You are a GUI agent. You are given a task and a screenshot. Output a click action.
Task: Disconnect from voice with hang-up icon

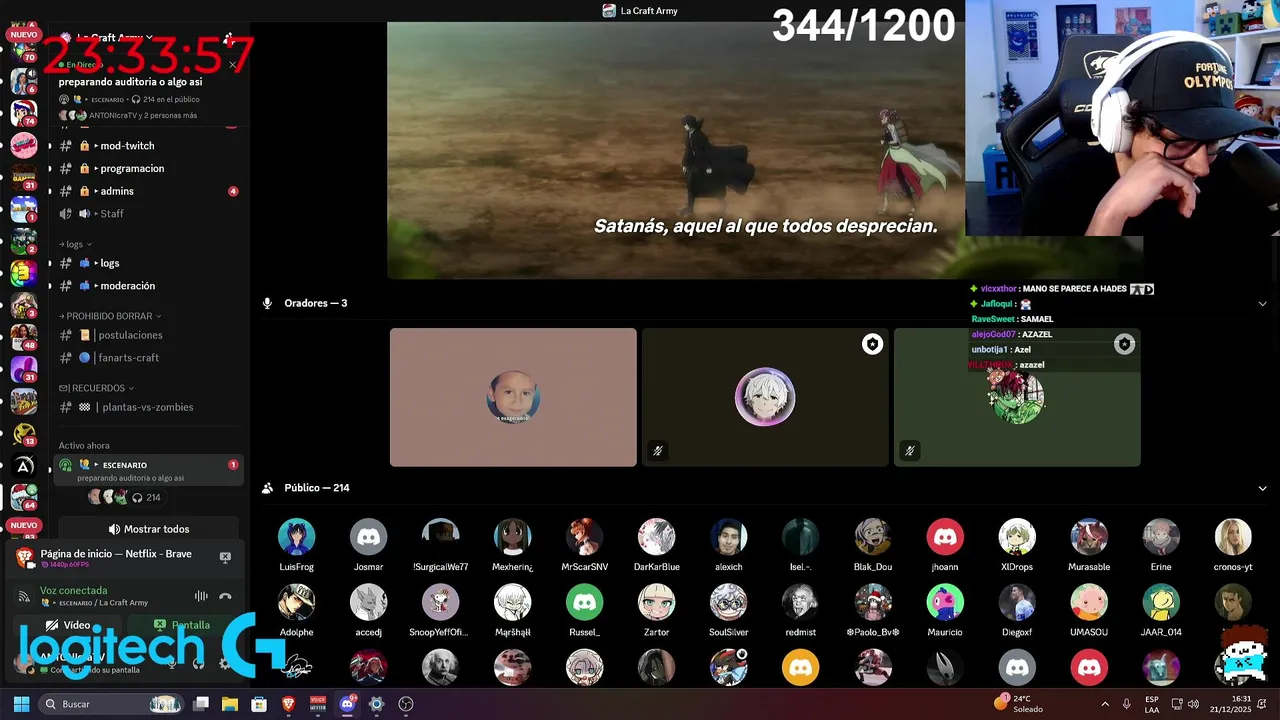tap(225, 596)
